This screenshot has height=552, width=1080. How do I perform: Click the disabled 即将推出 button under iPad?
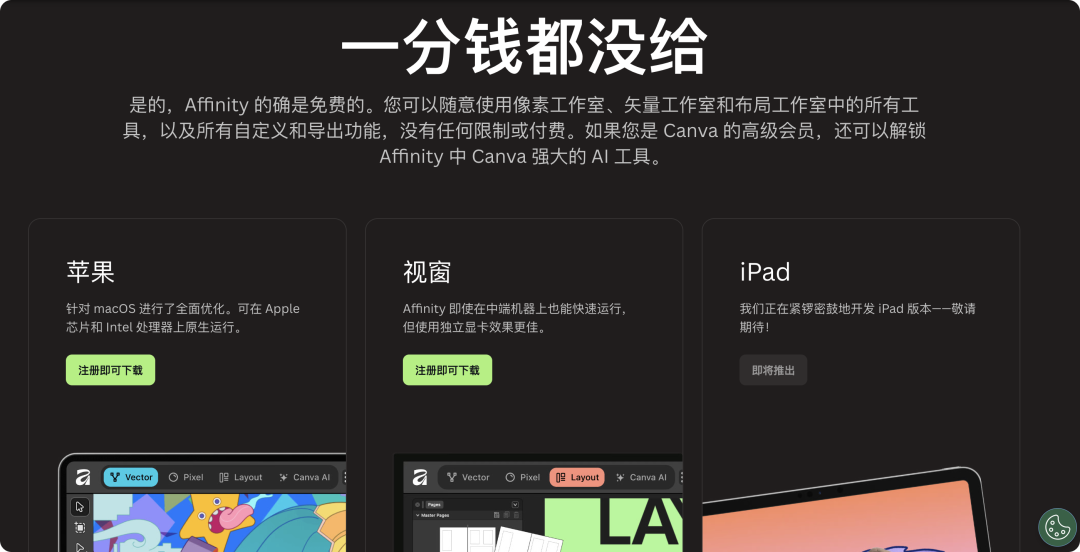(x=773, y=370)
